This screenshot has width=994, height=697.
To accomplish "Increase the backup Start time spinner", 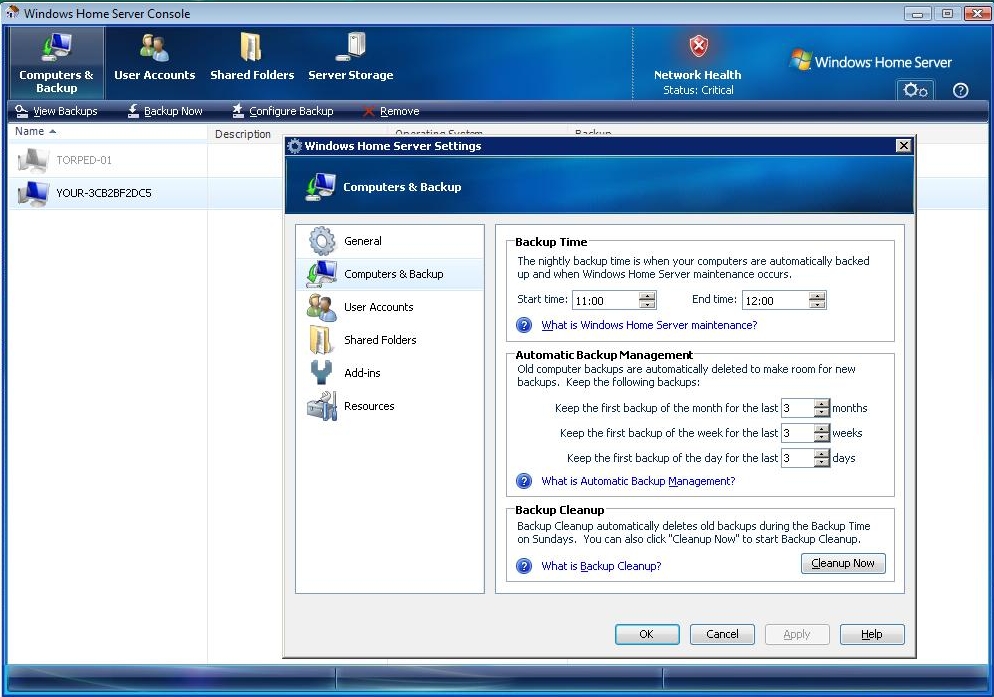I will [x=647, y=296].
